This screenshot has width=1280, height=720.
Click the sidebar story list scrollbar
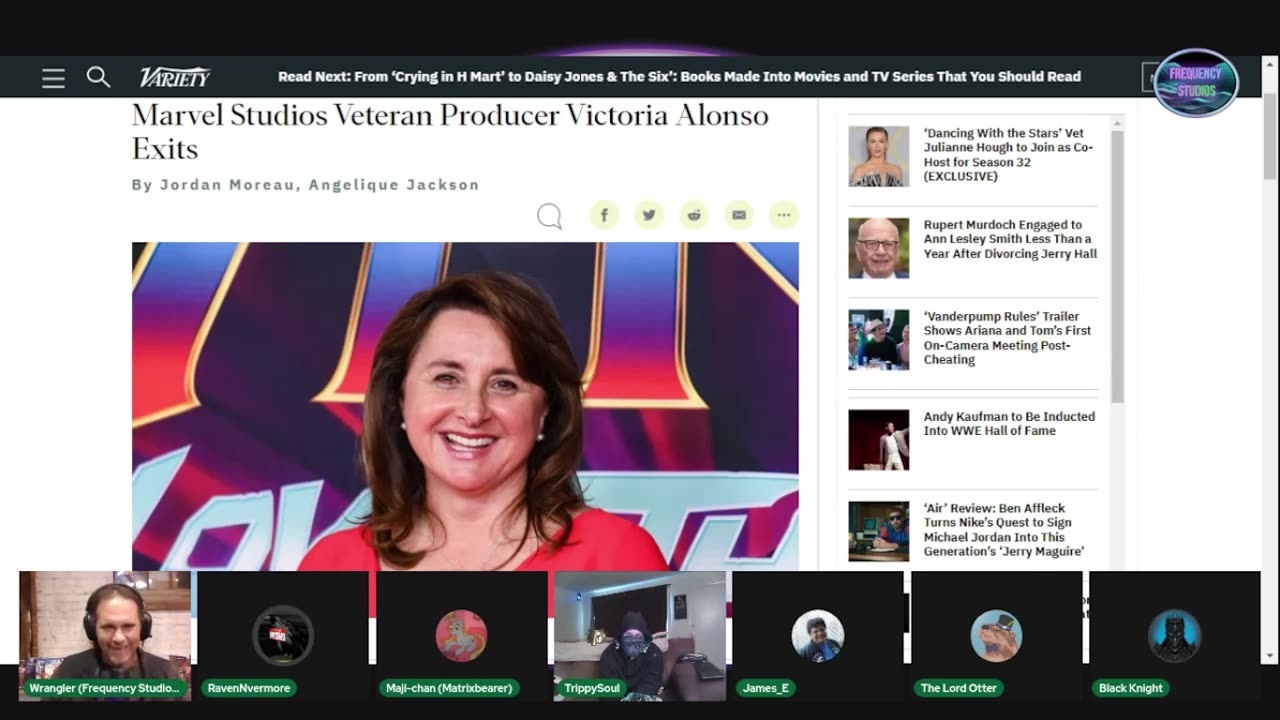click(x=1117, y=267)
